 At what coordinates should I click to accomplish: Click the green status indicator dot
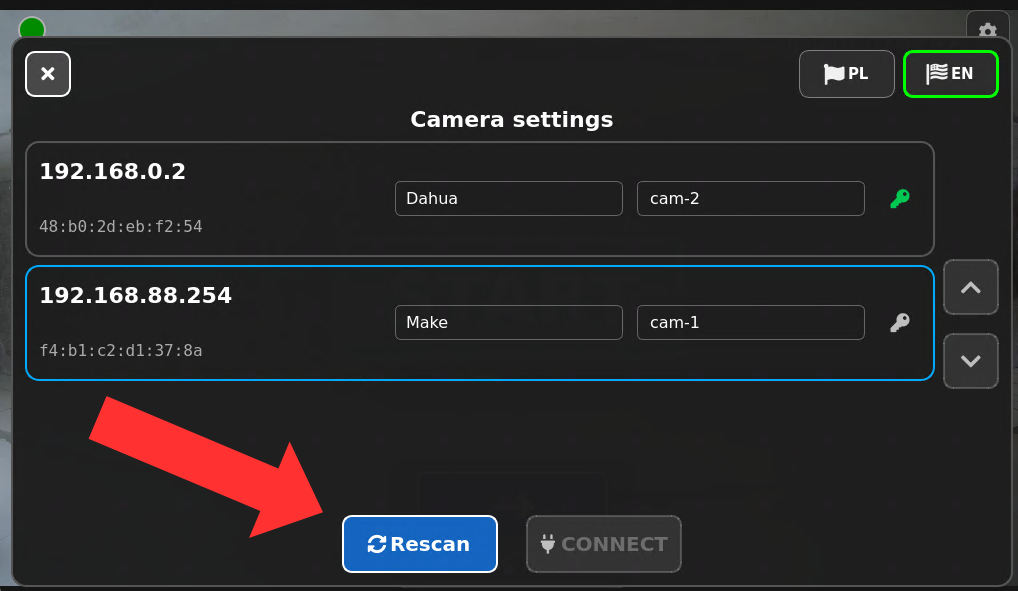32,28
